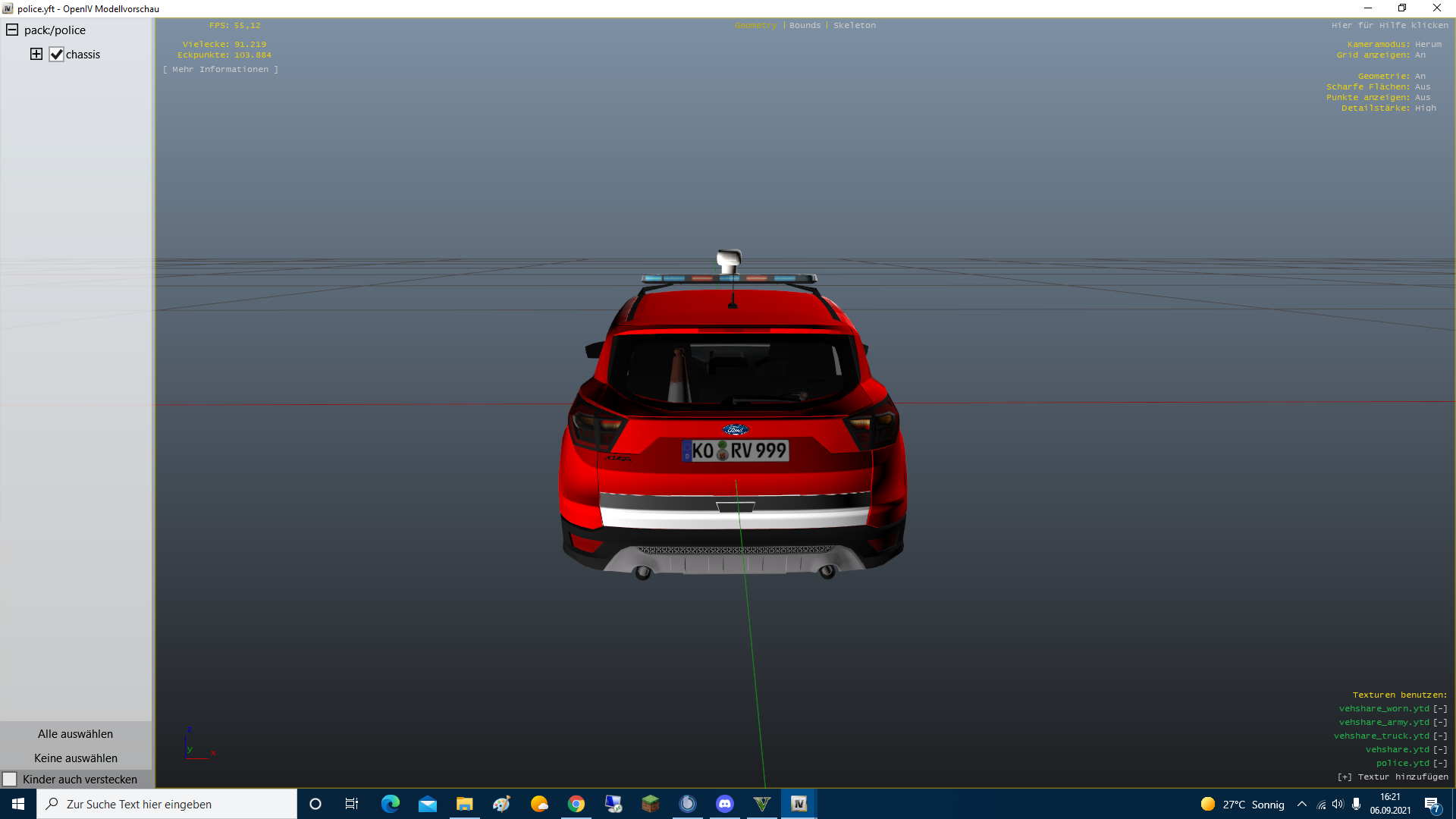The height and width of the screenshot is (819, 1456).
Task: Expand the chassis tree node
Action: tap(36, 54)
